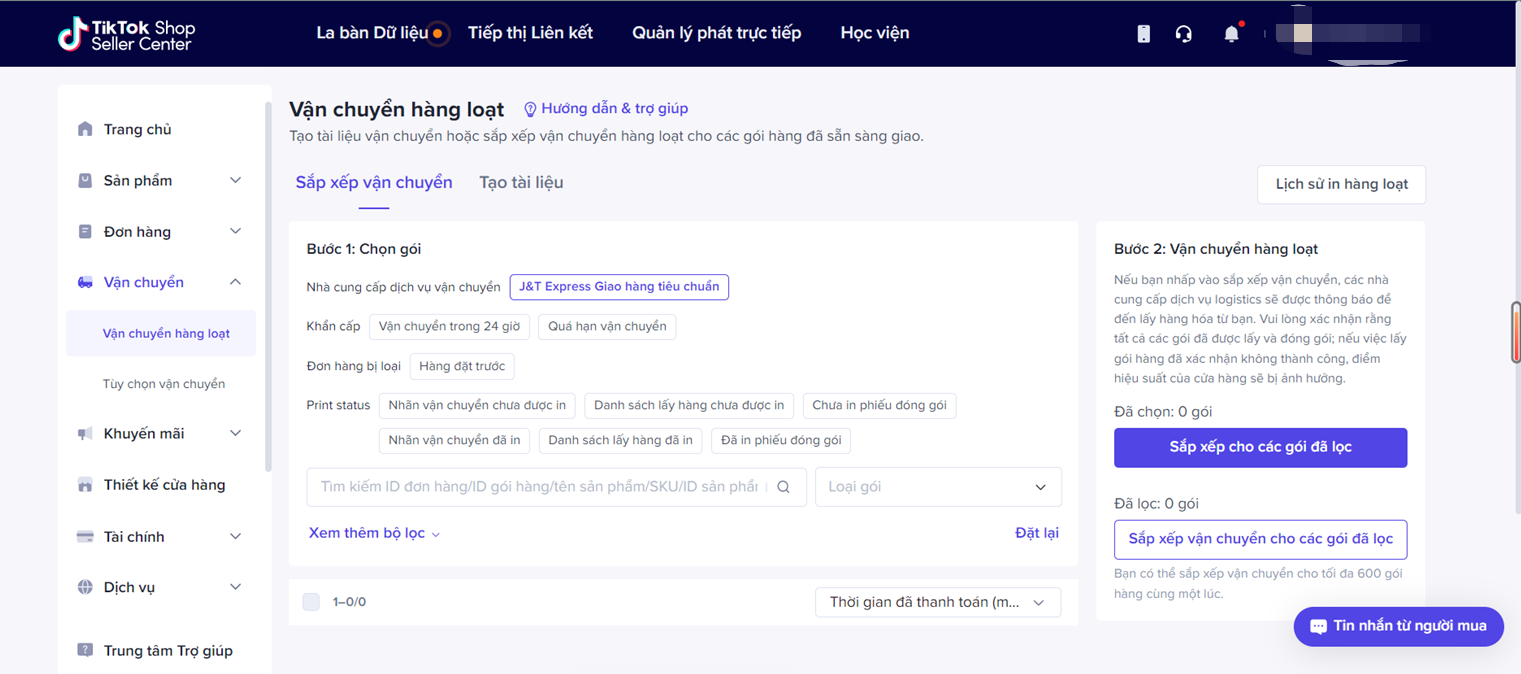Select the Trang chủ home icon
This screenshot has height=674, width=1521.
pos(84,129)
